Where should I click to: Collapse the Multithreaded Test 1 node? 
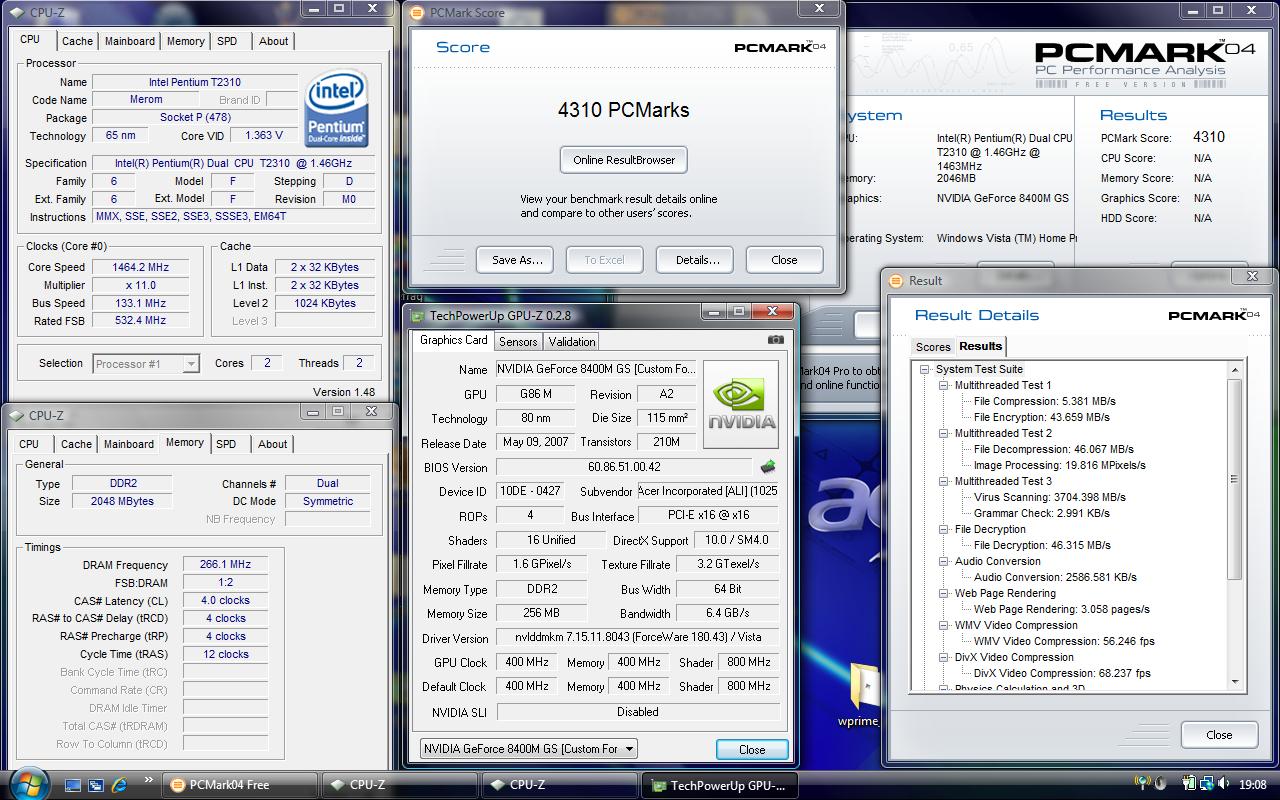(944, 385)
